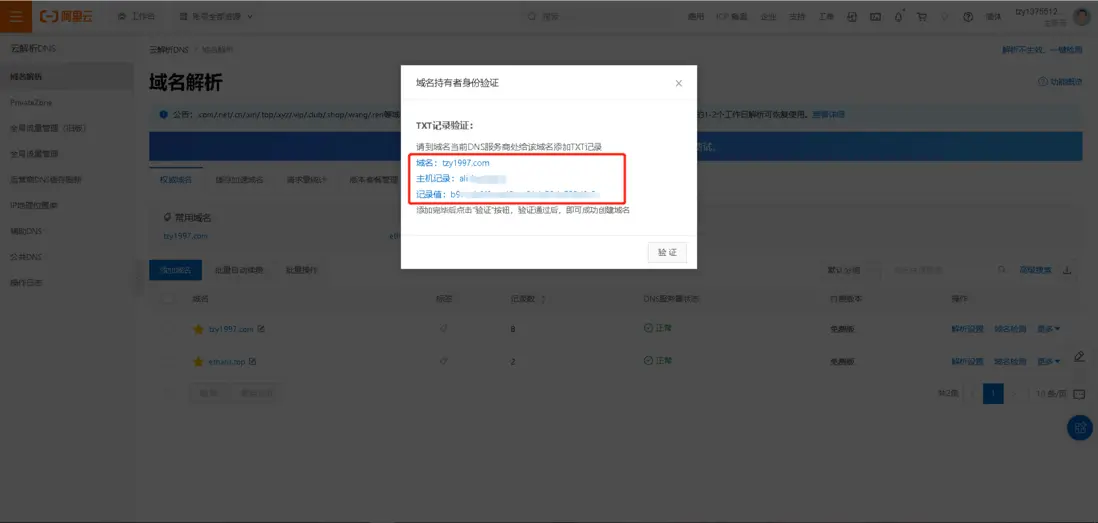Open 工单 in the top bar
This screenshot has height=523, width=1098.
click(x=826, y=17)
